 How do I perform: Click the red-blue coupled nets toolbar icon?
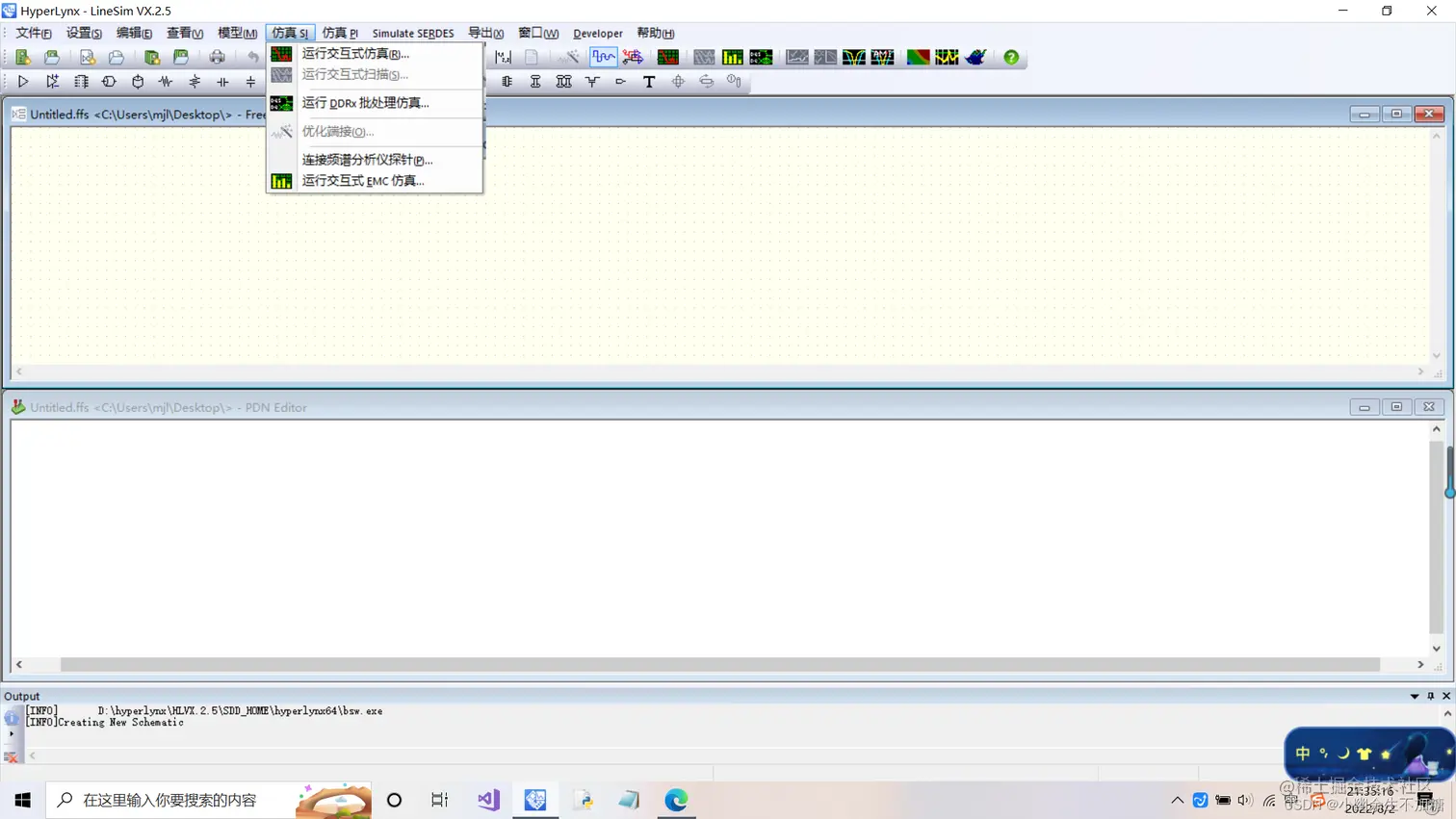coord(633,58)
